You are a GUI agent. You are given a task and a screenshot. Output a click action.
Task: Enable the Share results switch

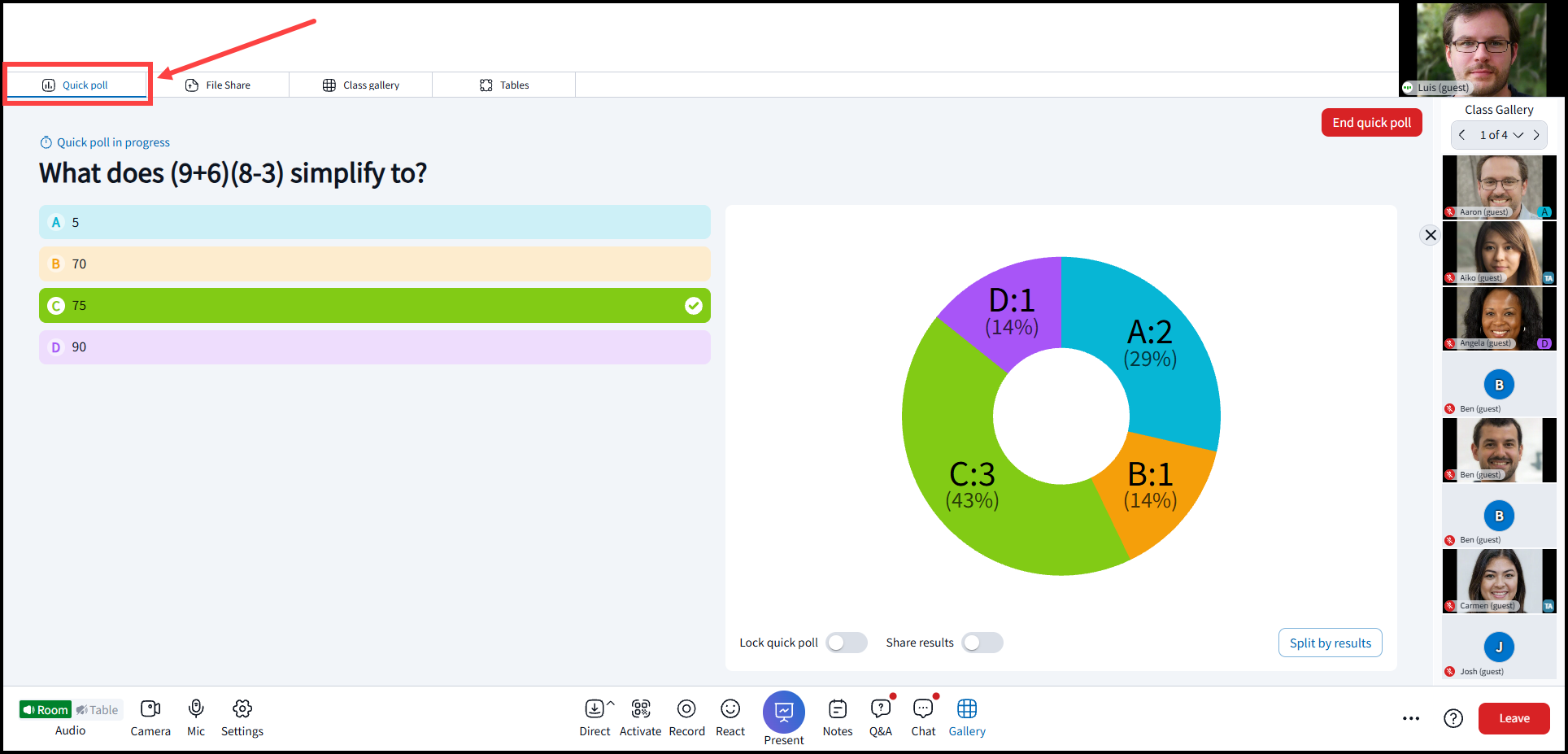pyautogui.click(x=982, y=643)
